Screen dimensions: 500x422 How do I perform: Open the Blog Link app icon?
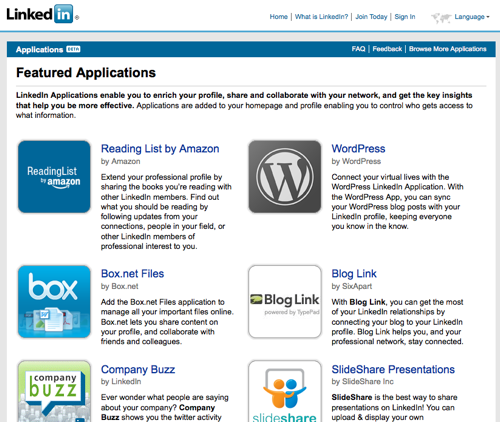click(285, 302)
